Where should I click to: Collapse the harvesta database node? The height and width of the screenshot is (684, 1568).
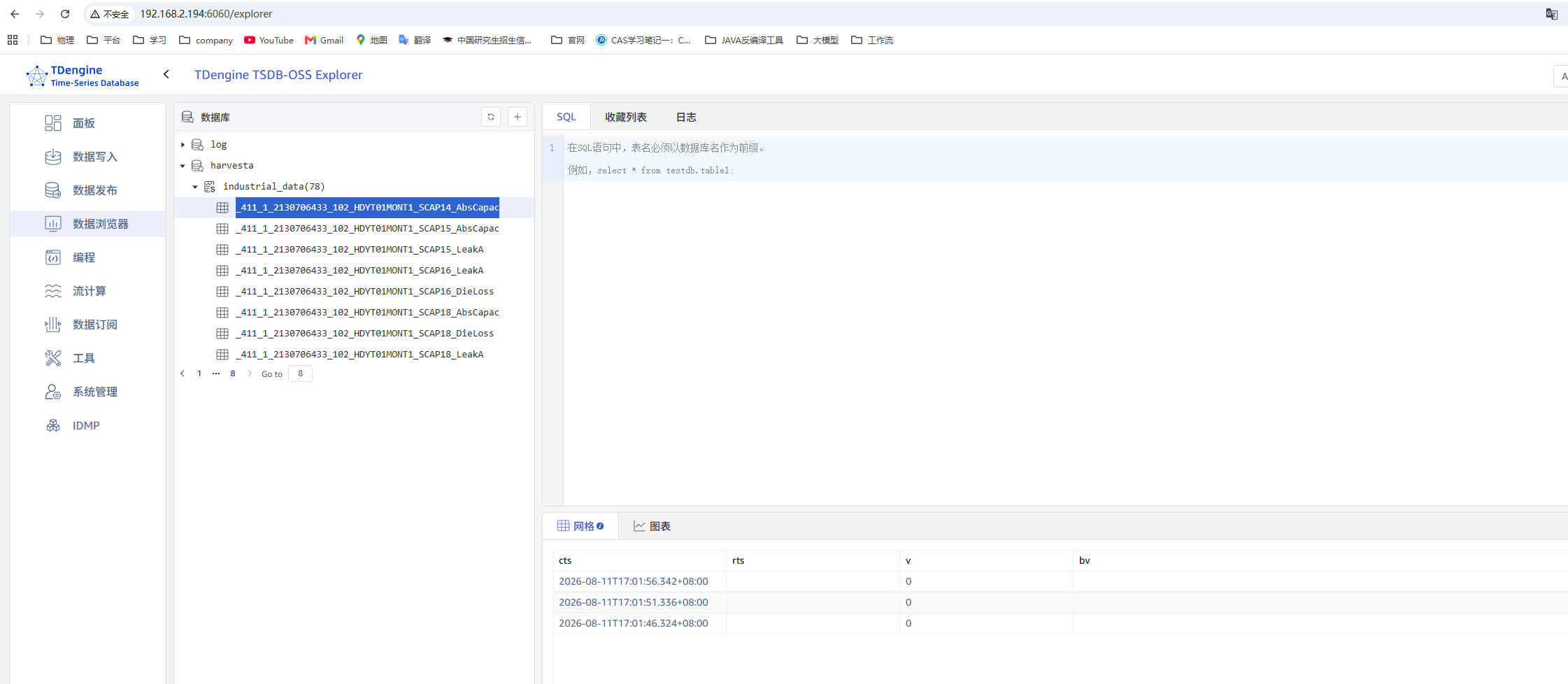tap(183, 166)
